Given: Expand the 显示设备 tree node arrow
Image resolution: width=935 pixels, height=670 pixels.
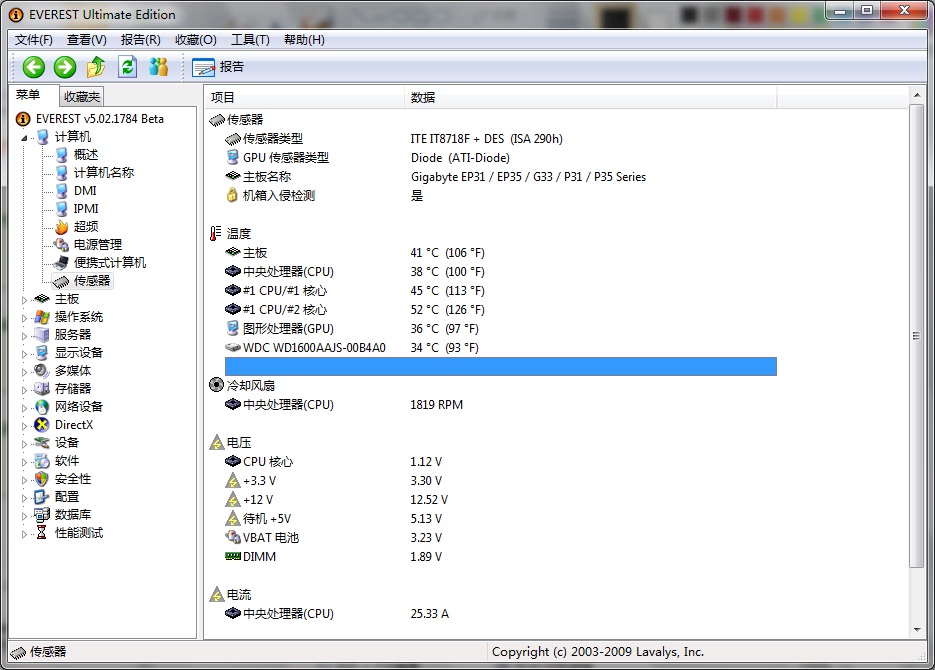Looking at the screenshot, I should [x=24, y=353].
